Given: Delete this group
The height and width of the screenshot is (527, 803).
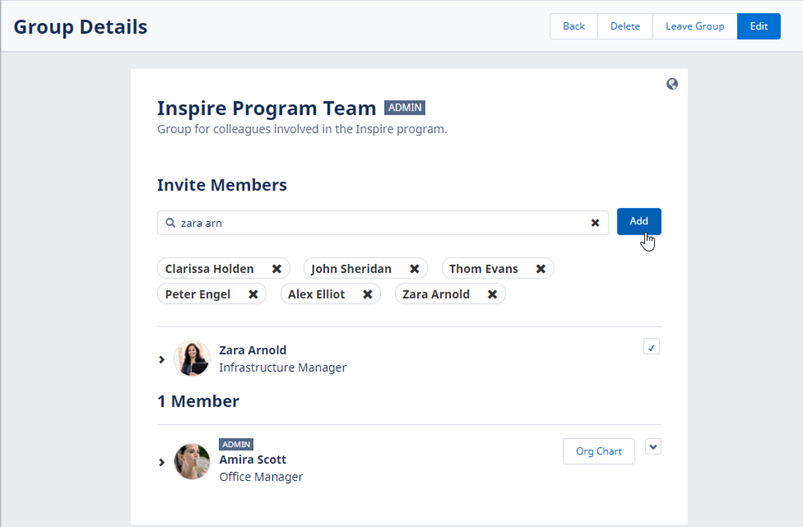Looking at the screenshot, I should (x=625, y=26).
